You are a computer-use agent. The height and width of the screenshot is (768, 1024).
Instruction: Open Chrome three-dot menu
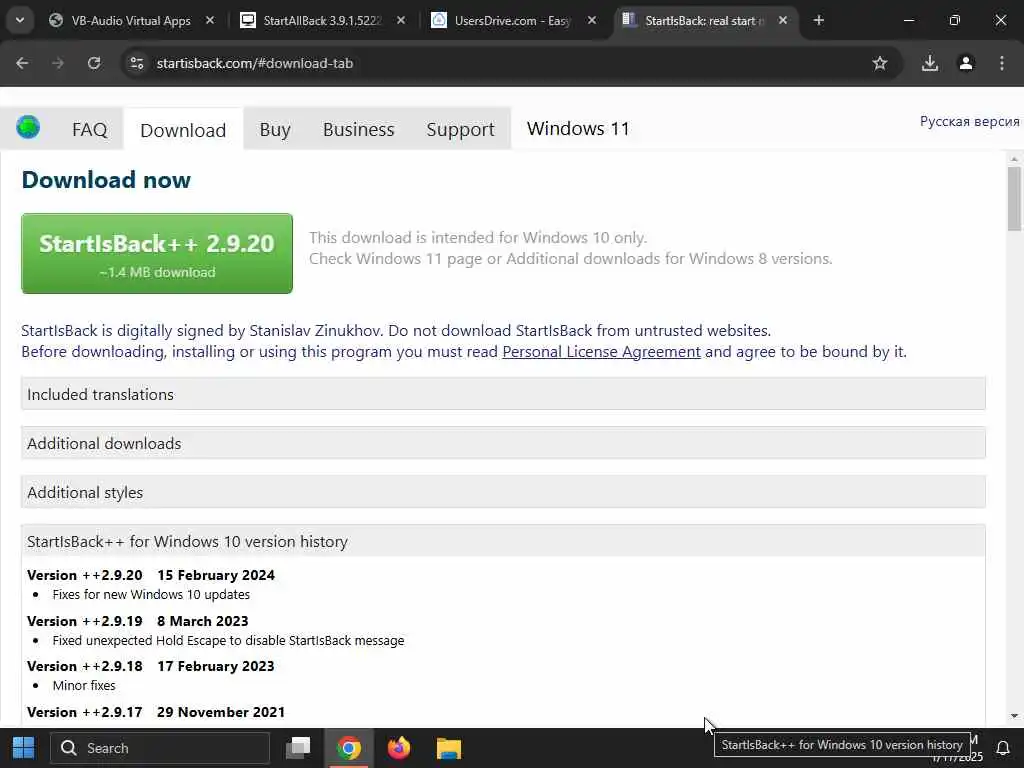click(x=1002, y=63)
